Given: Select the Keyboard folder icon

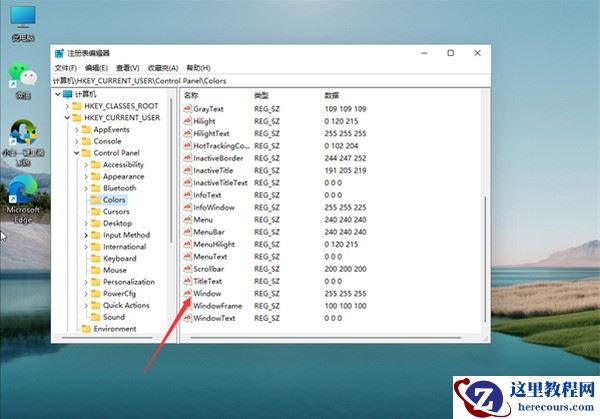Looking at the screenshot, I should click(x=95, y=258).
